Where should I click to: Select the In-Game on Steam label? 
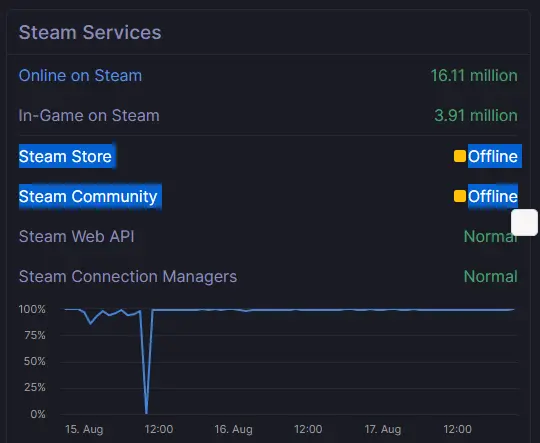point(89,115)
